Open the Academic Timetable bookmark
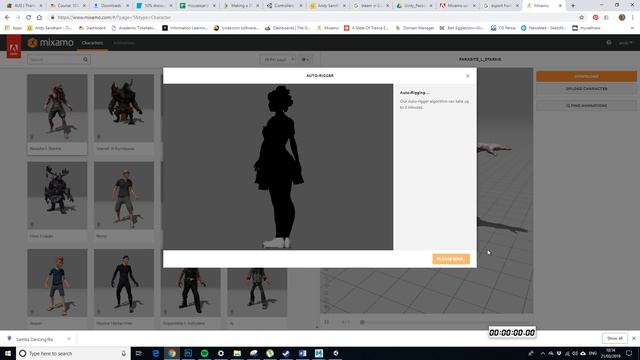The height and width of the screenshot is (360, 640). (134, 28)
